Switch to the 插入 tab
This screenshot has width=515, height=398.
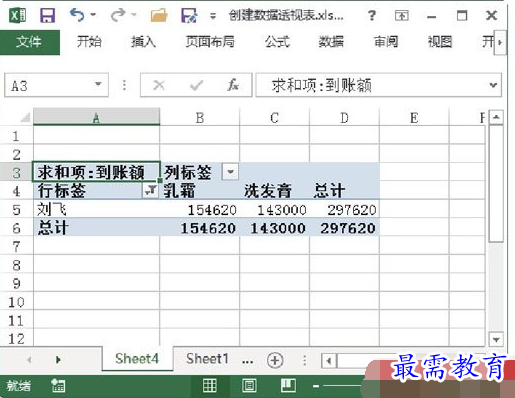coord(143,42)
